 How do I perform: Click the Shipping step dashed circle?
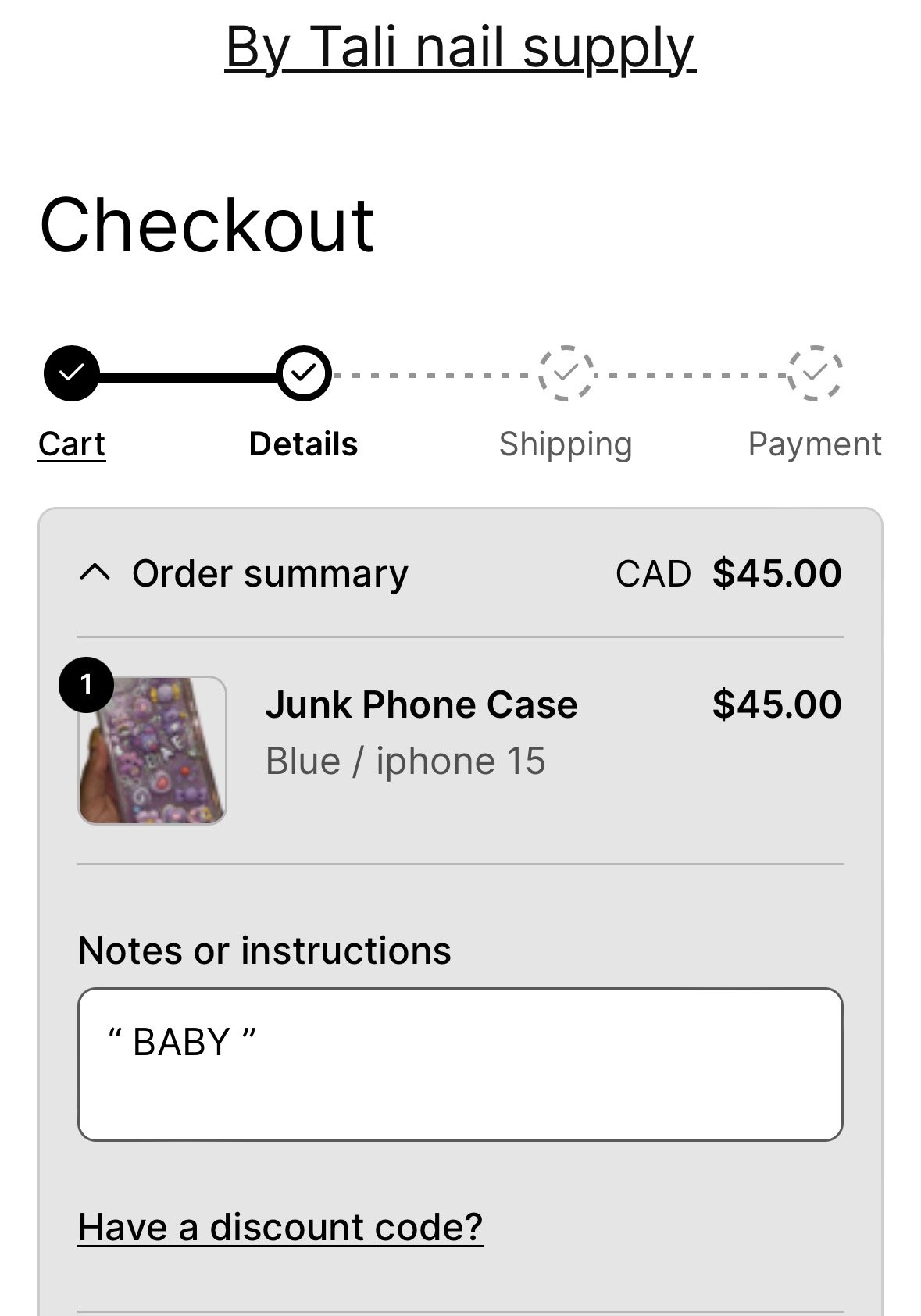point(566,373)
